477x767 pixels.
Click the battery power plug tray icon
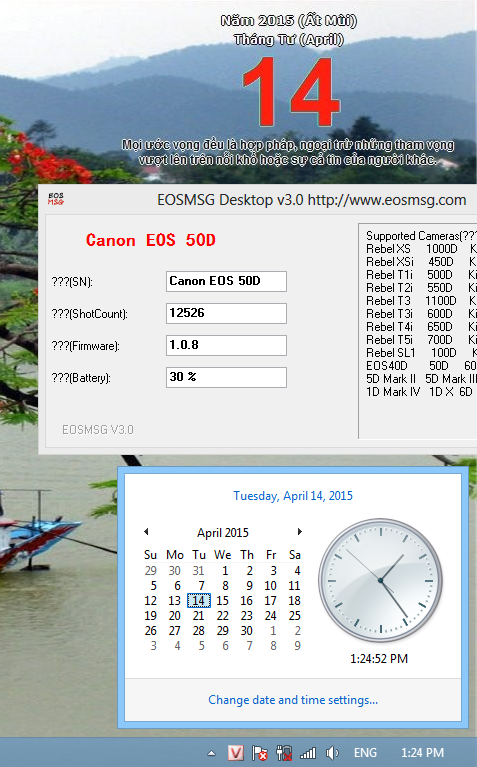point(284,753)
